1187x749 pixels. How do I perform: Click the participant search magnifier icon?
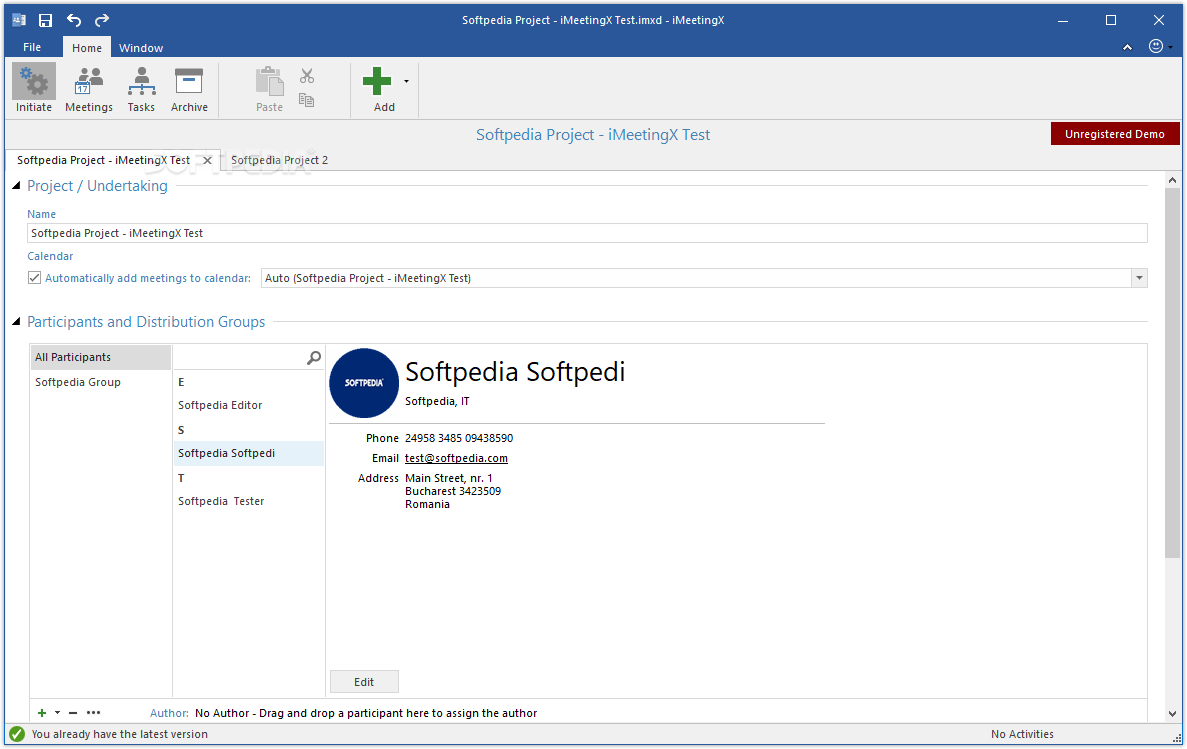pyautogui.click(x=313, y=357)
